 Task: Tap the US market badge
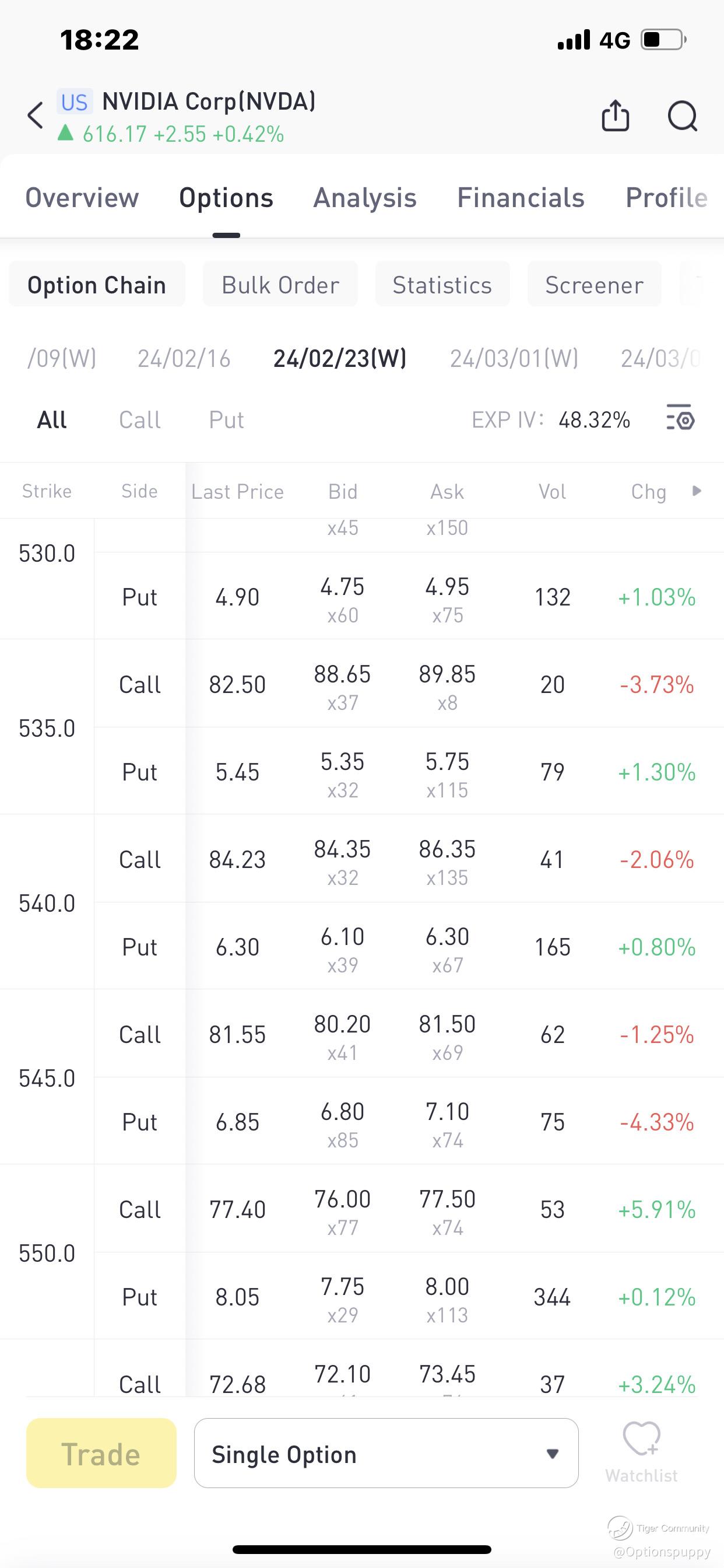tap(75, 101)
